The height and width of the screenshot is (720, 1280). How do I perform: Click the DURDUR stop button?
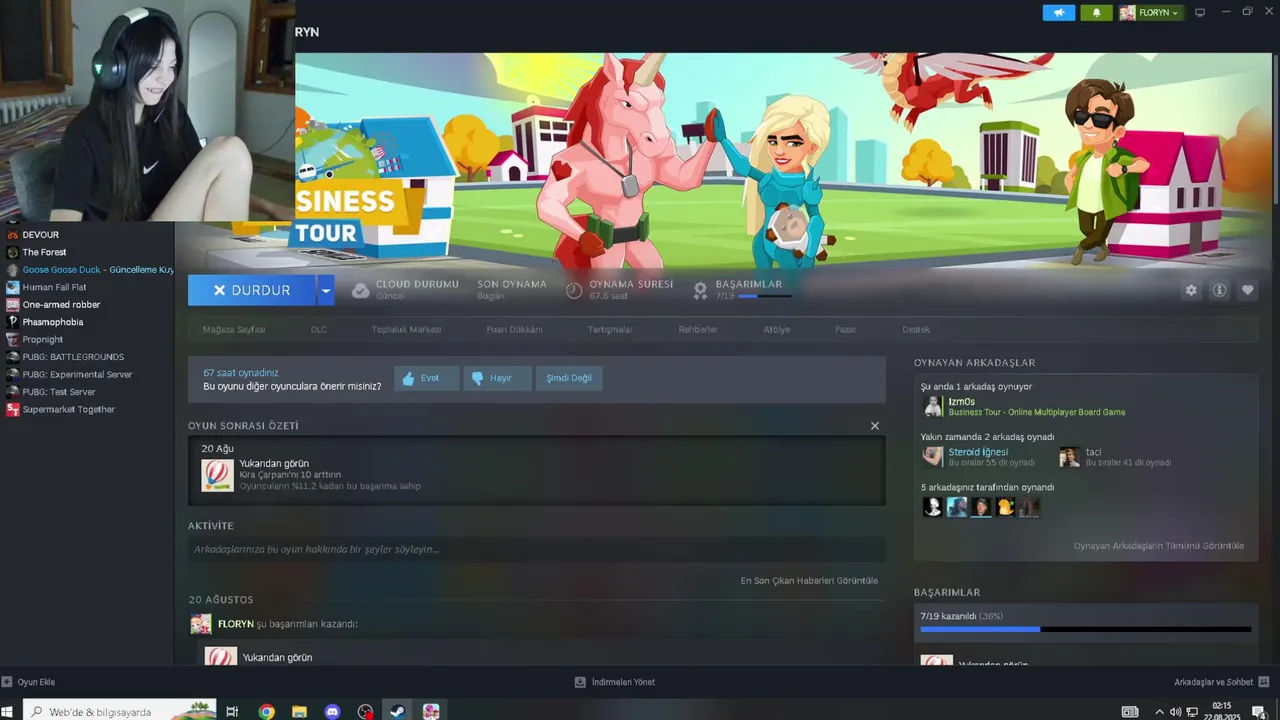tap(252, 290)
